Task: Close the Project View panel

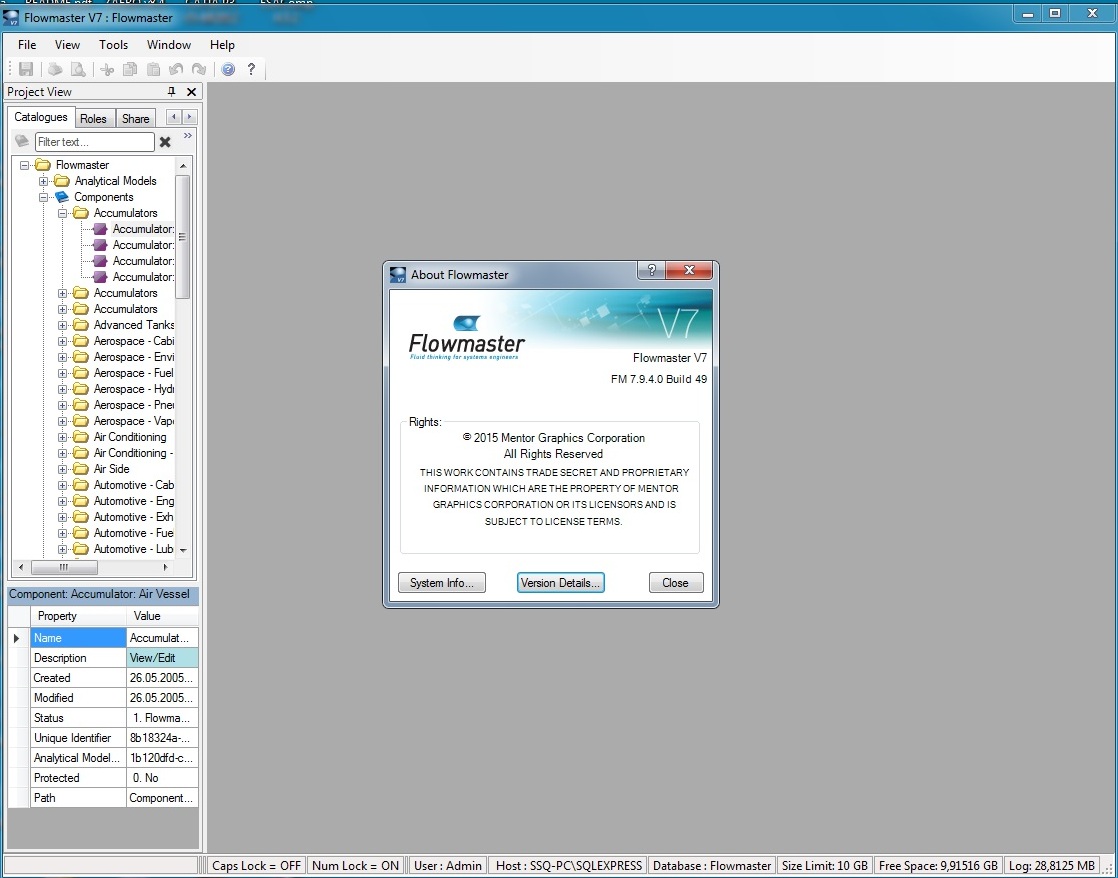Action: click(x=191, y=91)
